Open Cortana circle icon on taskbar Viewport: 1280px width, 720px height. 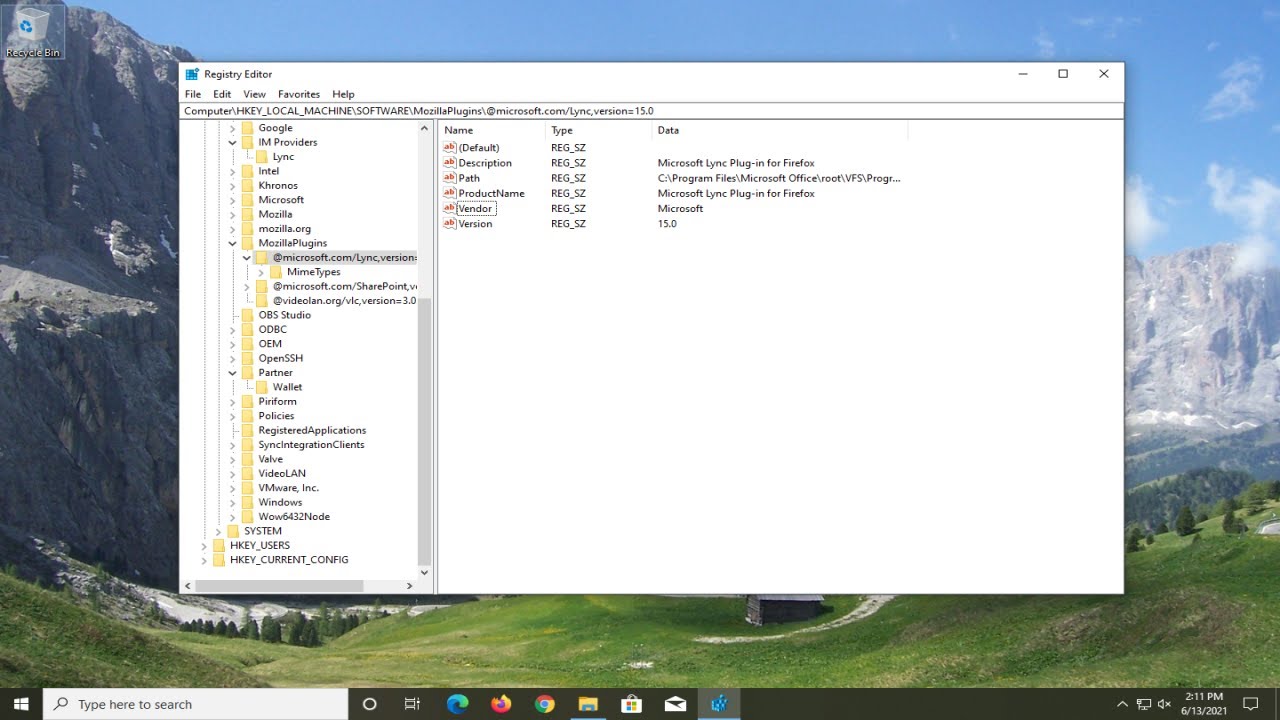pos(369,704)
